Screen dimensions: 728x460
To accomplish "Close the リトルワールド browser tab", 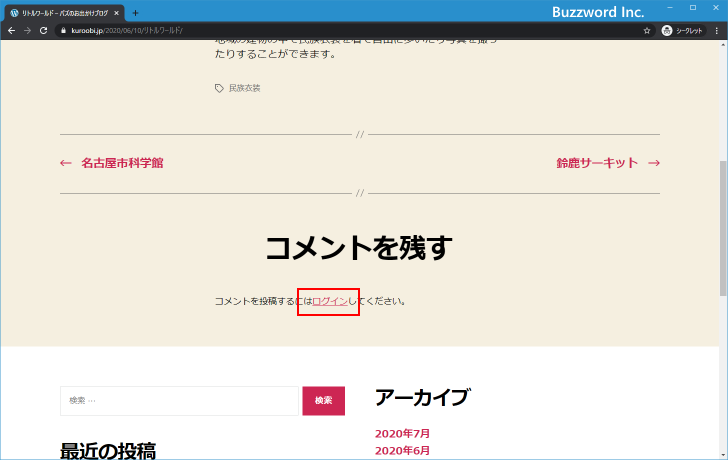I will (117, 13).
